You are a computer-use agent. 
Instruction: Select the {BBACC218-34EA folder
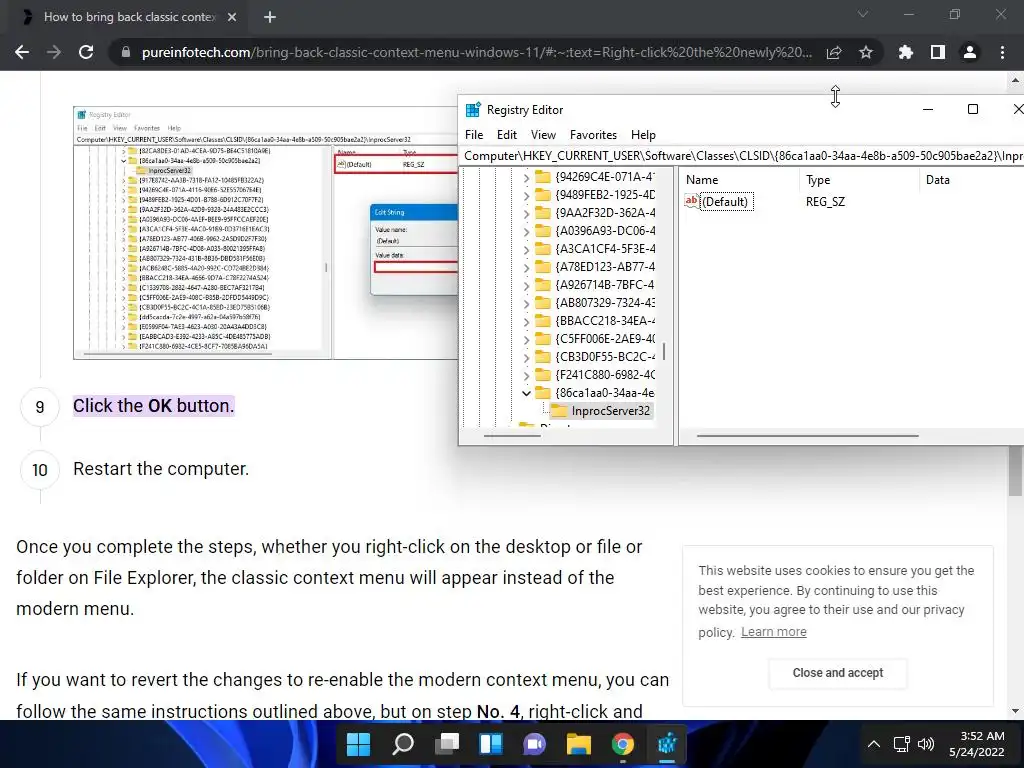click(x=596, y=321)
